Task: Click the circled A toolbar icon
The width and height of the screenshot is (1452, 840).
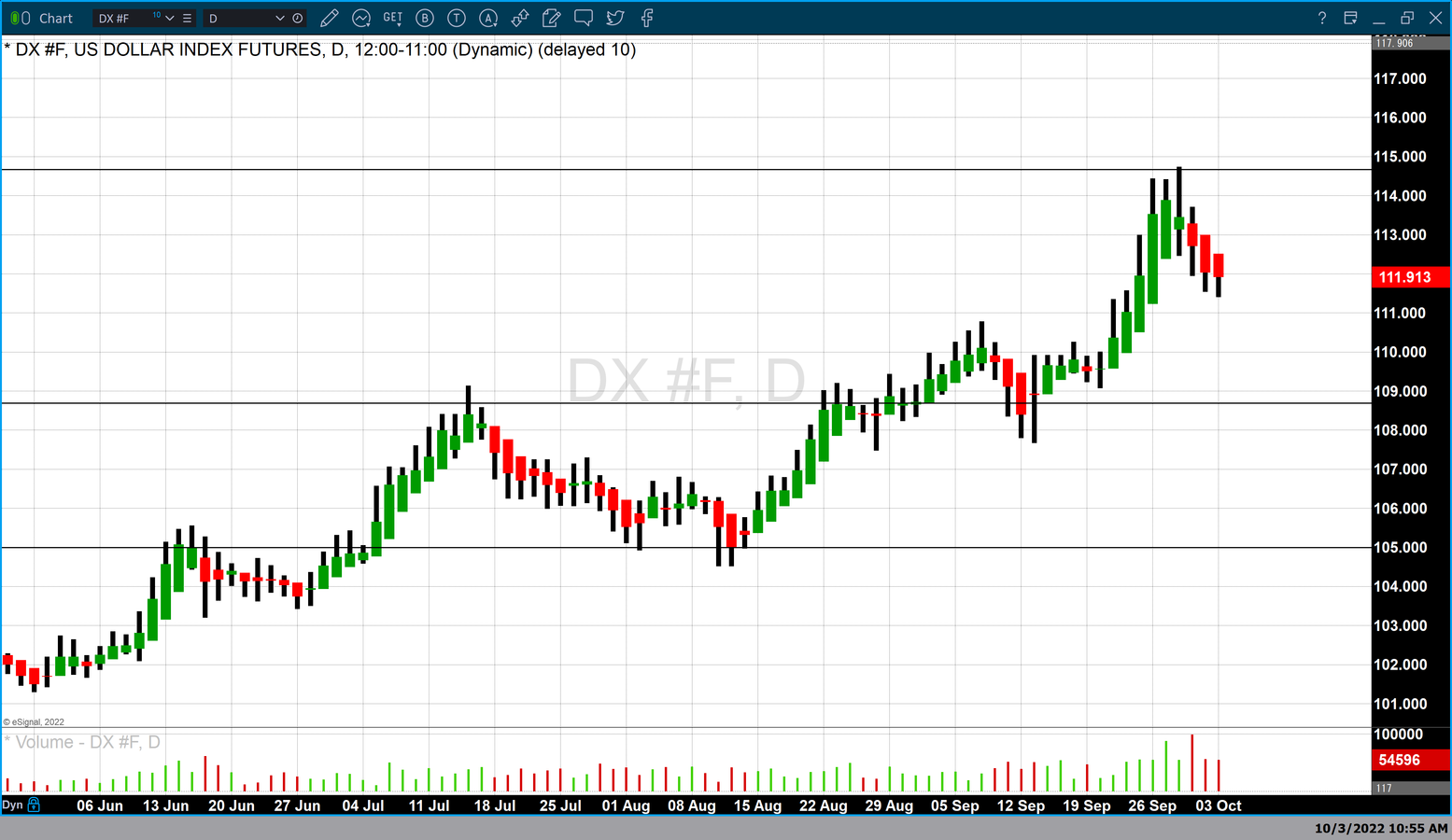Action: click(x=488, y=18)
